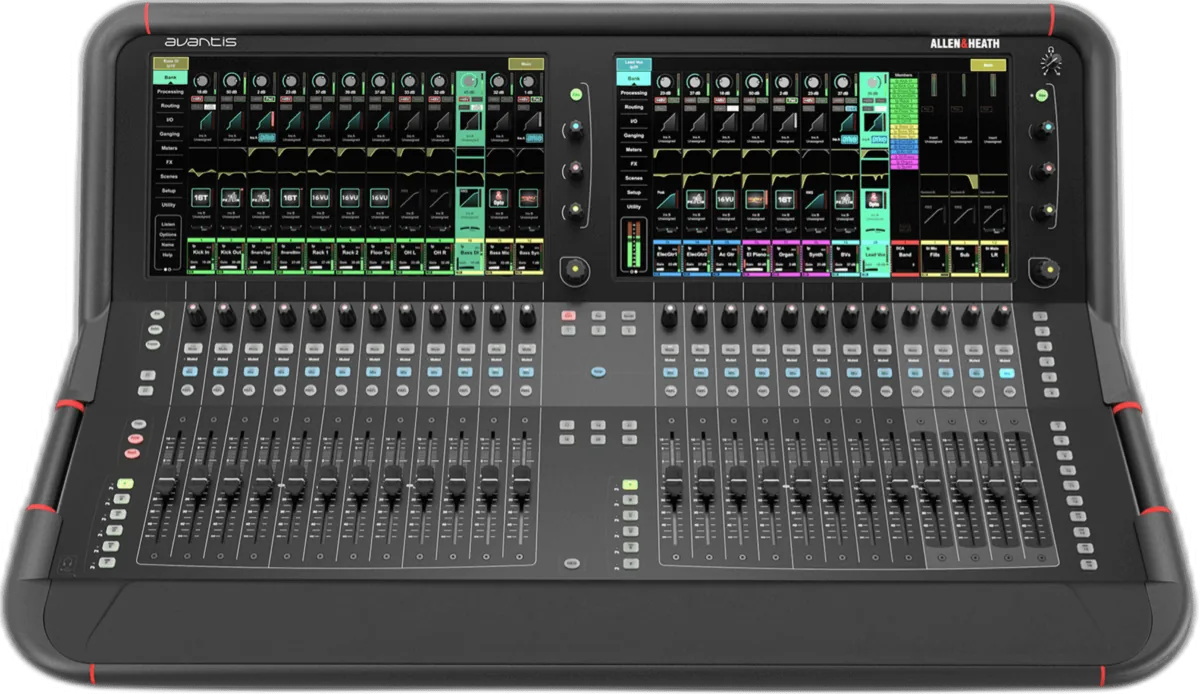Tap the Listen button on left screen

pos(169,226)
